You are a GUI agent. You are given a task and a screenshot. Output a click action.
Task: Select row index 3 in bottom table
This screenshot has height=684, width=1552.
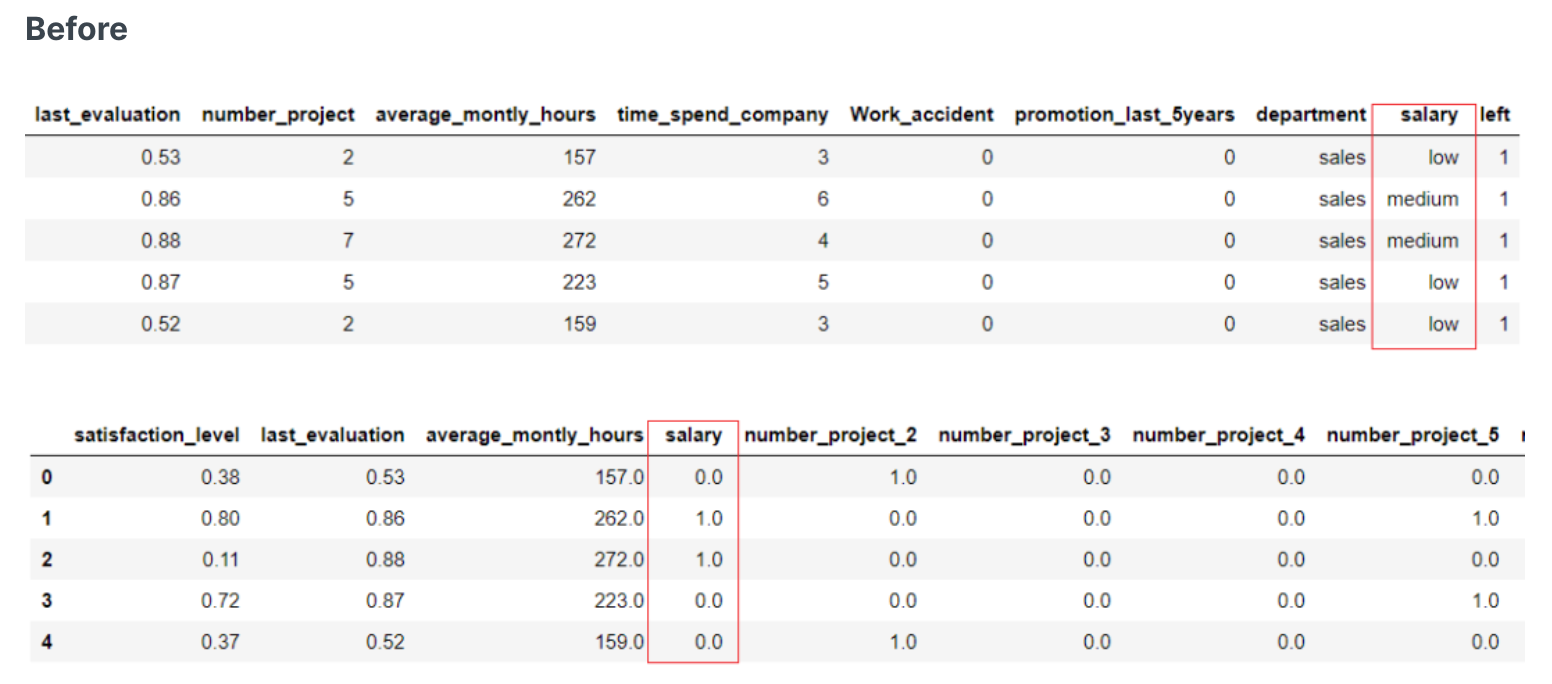[46, 601]
